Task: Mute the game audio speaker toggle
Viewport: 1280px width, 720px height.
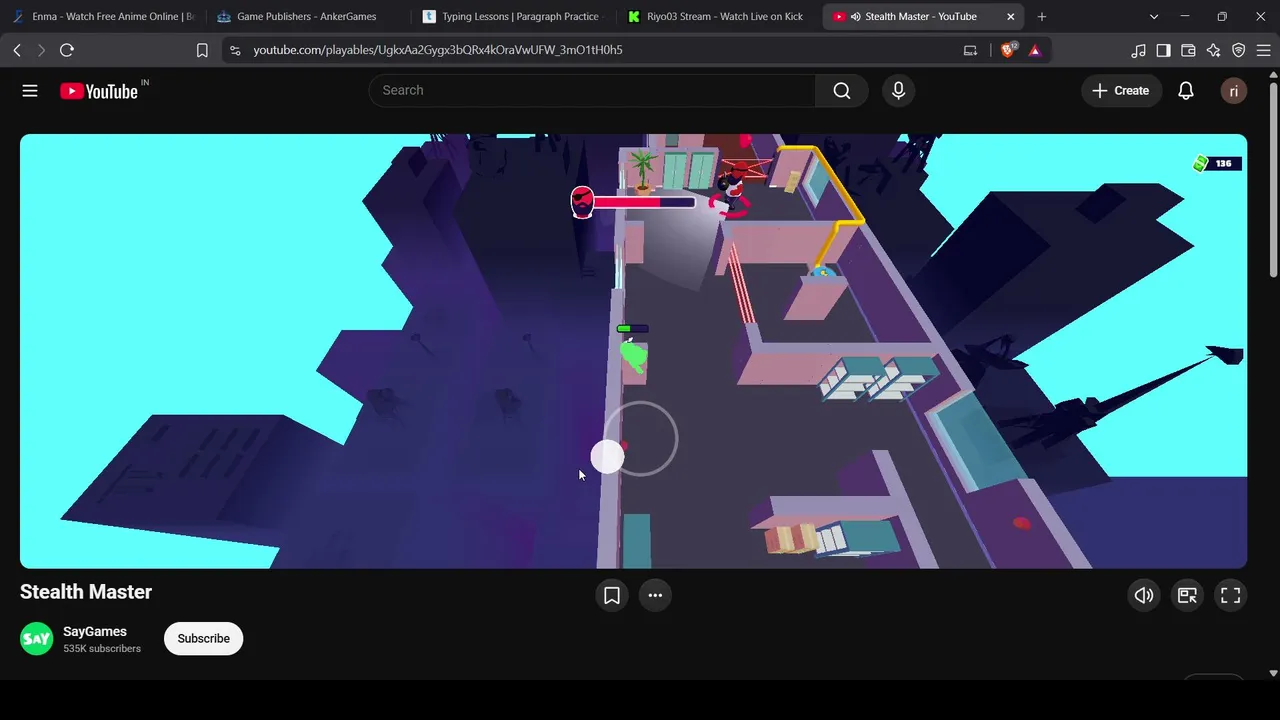Action: click(x=1144, y=595)
